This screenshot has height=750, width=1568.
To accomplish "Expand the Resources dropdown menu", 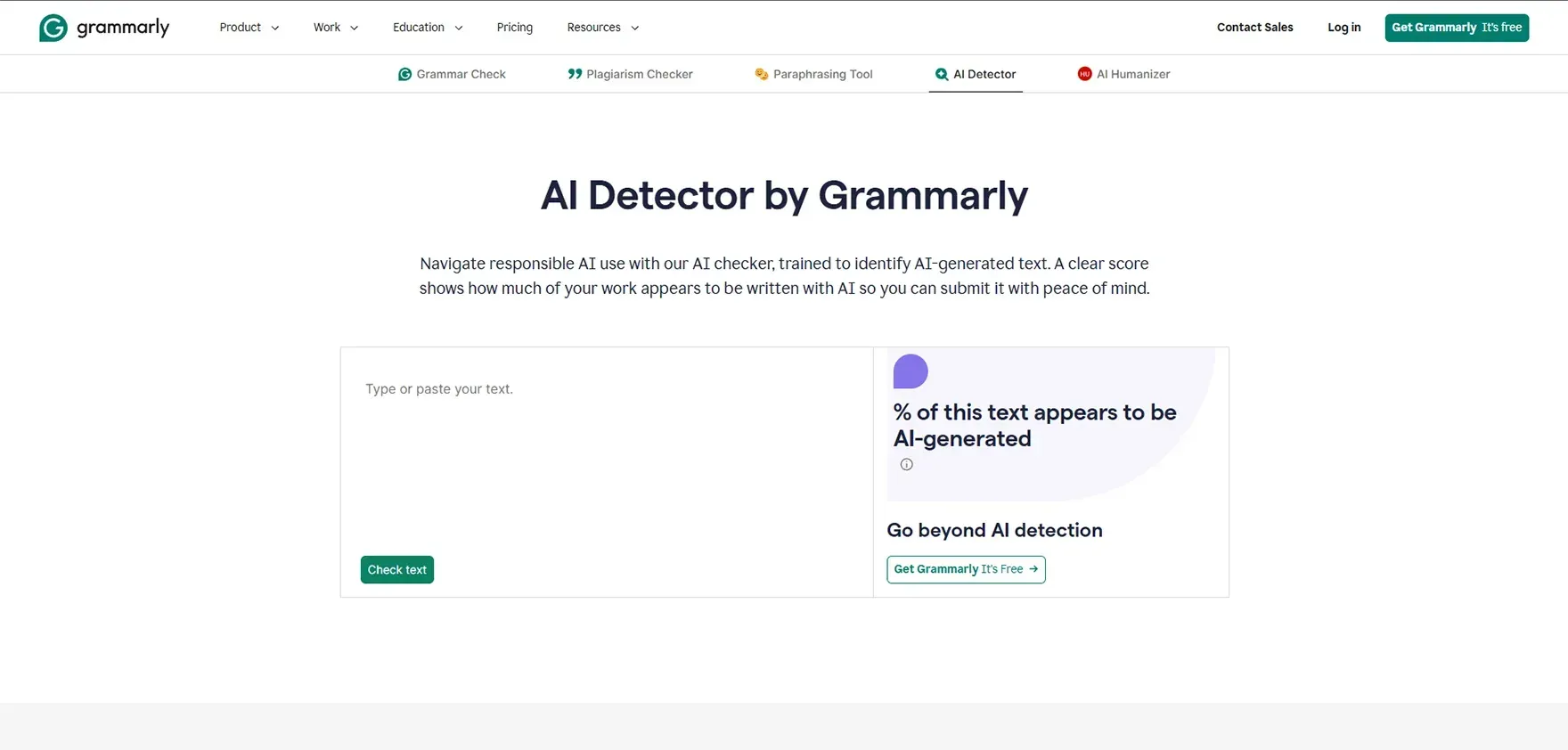I will pos(603,28).
